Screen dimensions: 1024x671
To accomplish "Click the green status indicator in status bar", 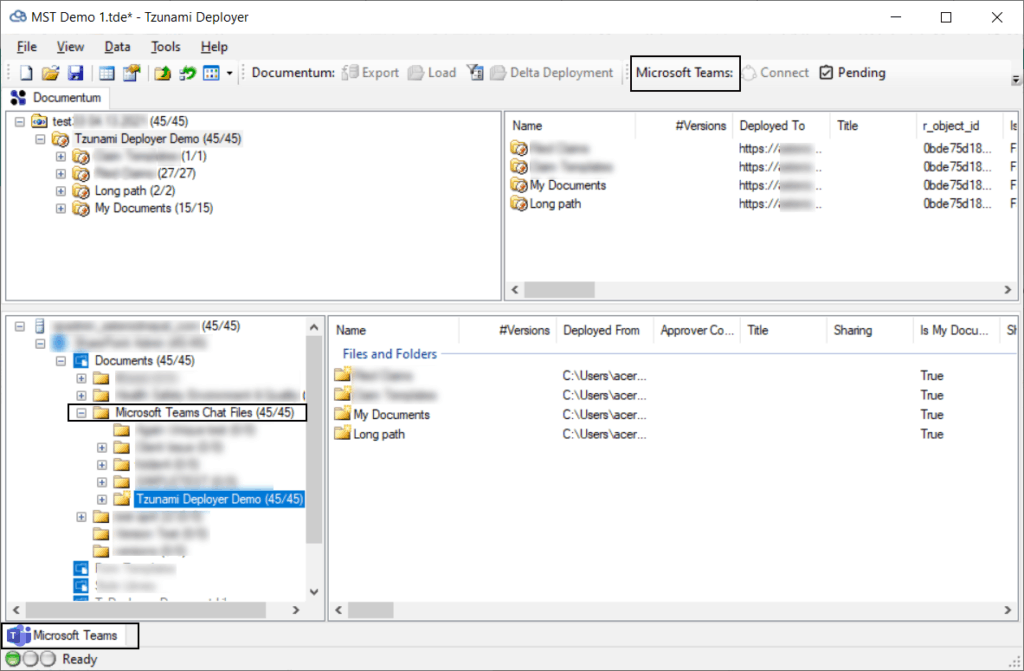I will click(13, 659).
